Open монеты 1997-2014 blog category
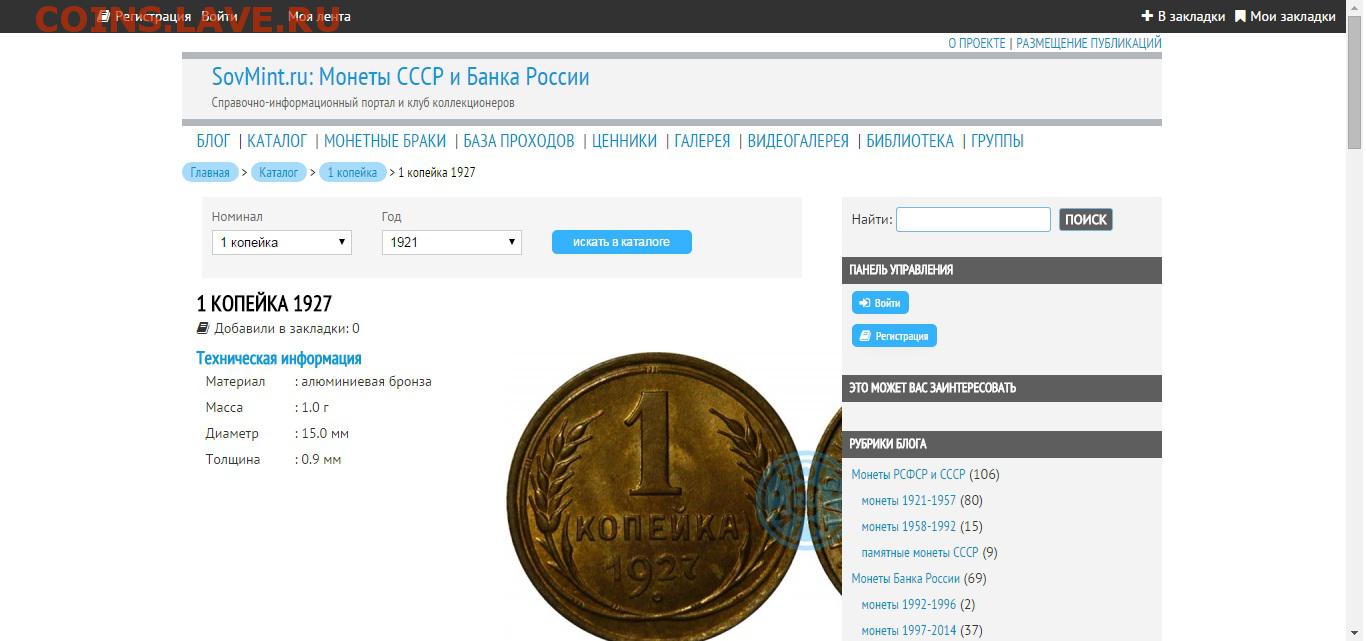The height and width of the screenshot is (641, 1366). click(908, 630)
